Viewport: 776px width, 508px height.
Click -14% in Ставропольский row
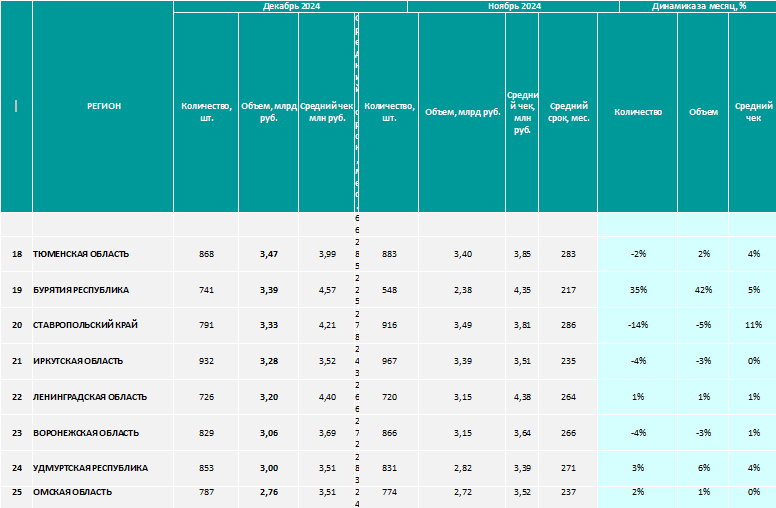tap(638, 325)
